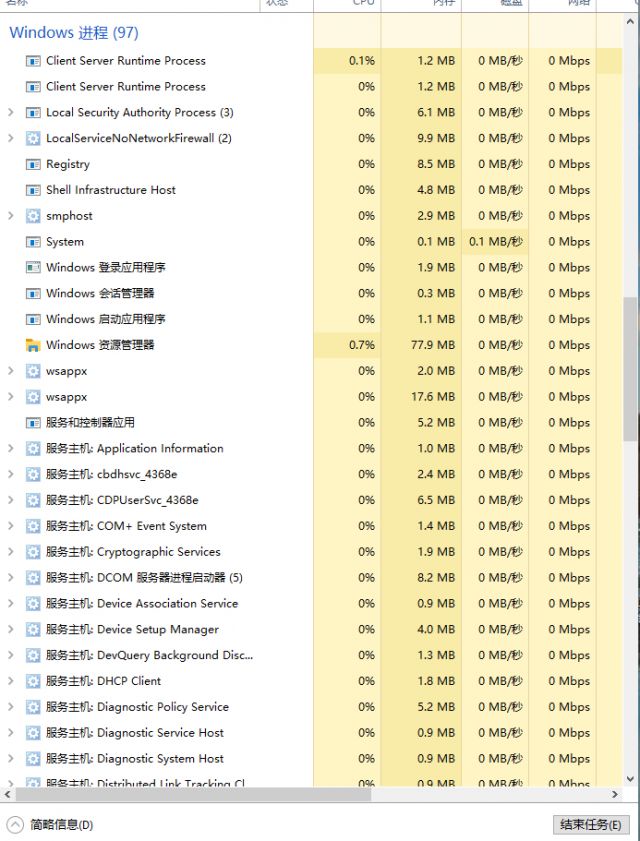Viewport: 640px width, 841px height.
Task: Click horizontal scroll left arrow
Action: tap(7, 794)
